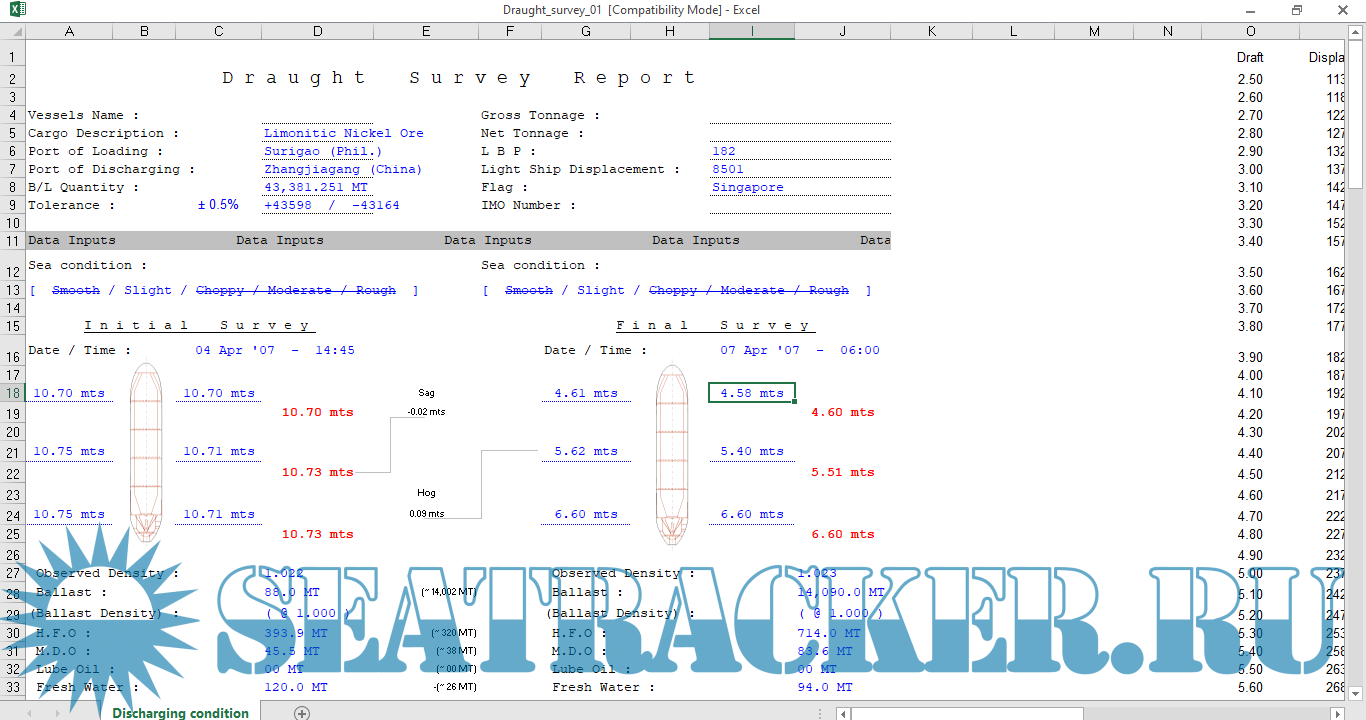Click the Excel application icon in title bar
Image resolution: width=1366 pixels, height=720 pixels.
point(12,10)
